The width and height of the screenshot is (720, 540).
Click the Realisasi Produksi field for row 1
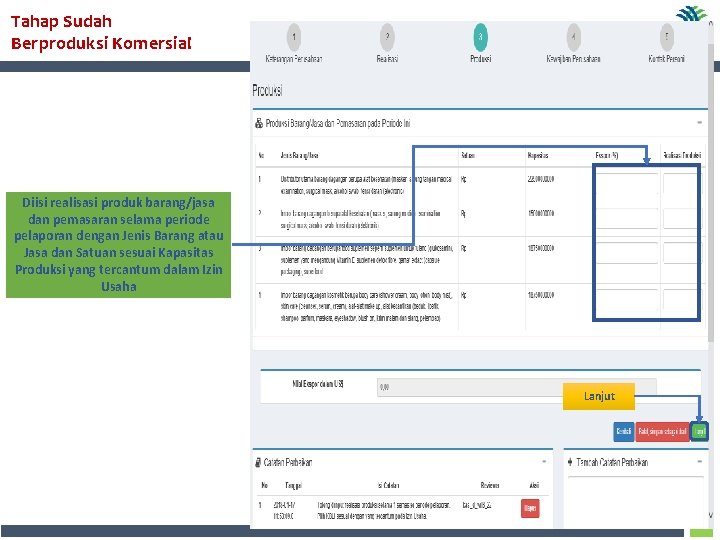click(681, 184)
